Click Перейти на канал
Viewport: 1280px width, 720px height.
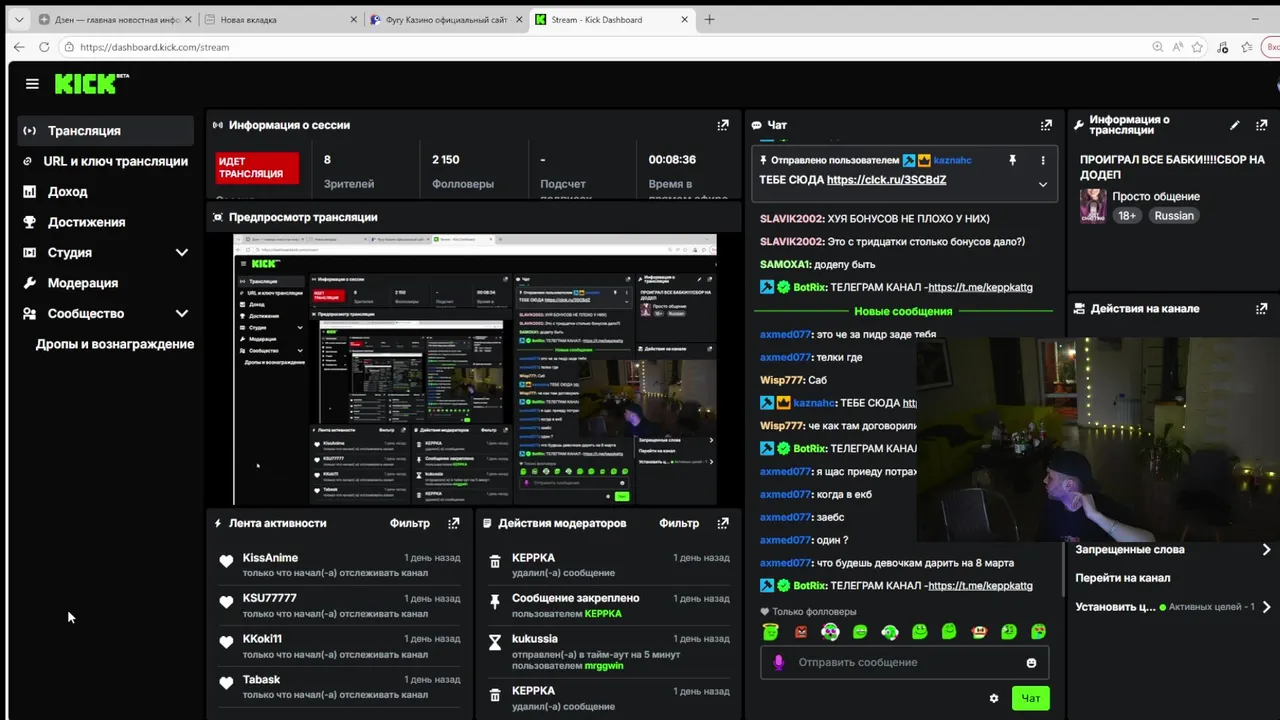point(1122,578)
